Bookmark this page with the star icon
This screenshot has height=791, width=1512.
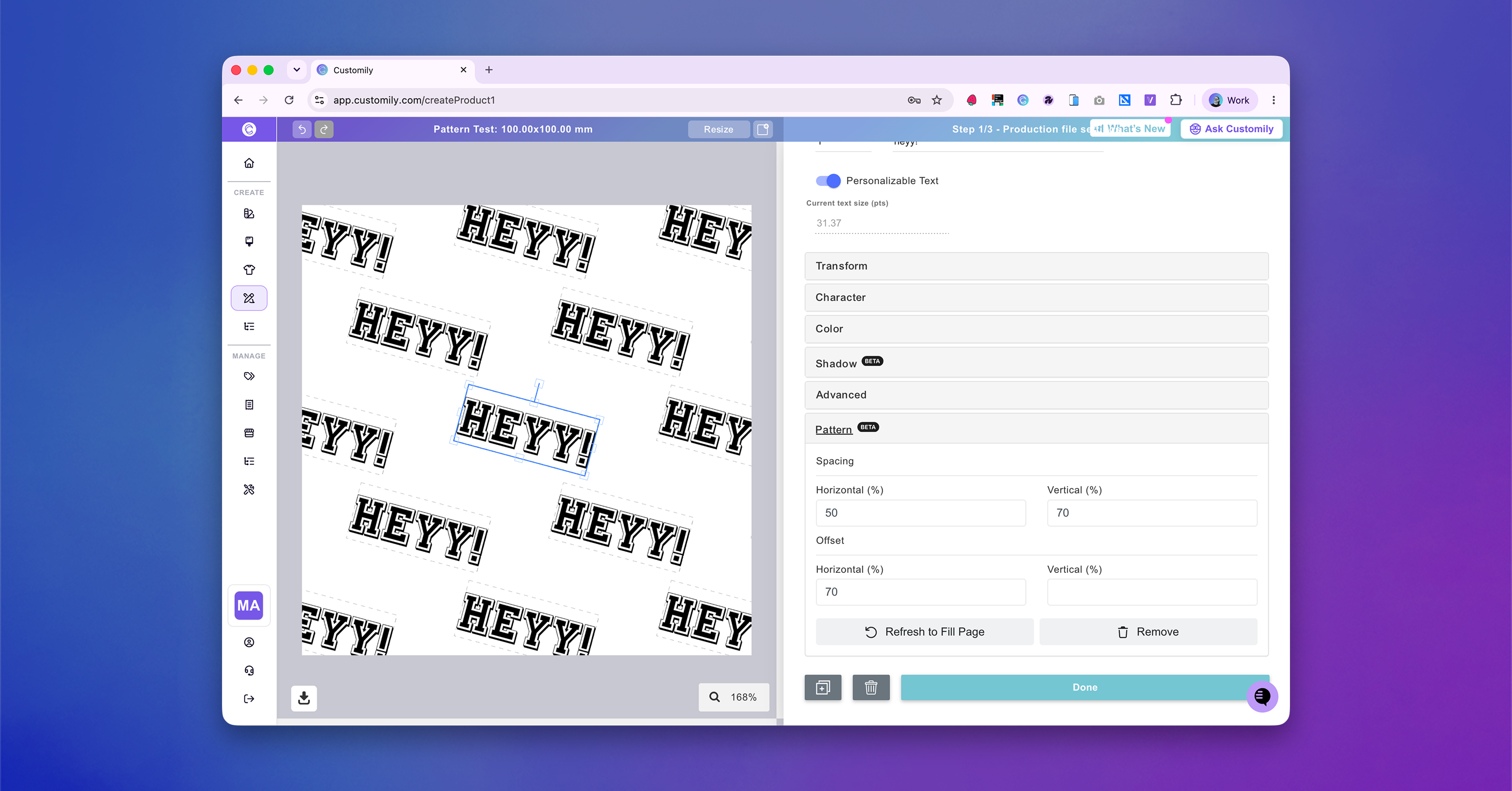click(937, 100)
